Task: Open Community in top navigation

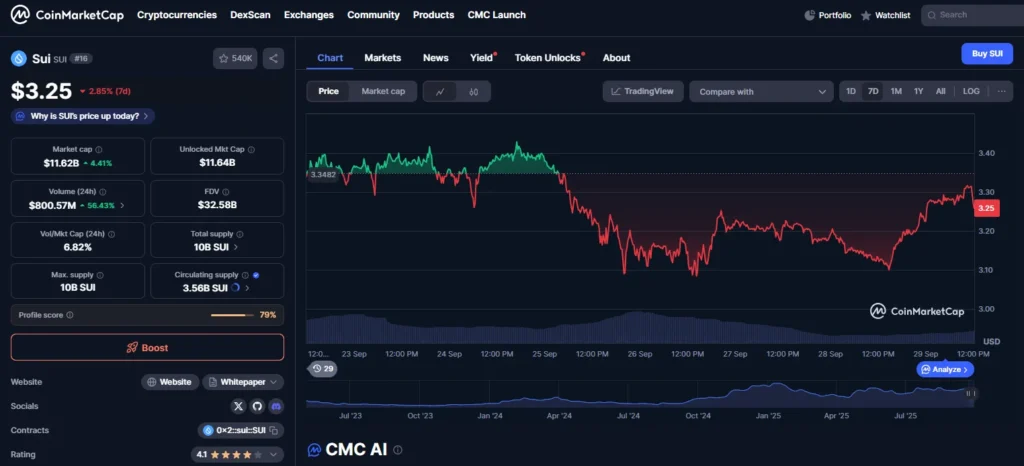Action: [374, 14]
